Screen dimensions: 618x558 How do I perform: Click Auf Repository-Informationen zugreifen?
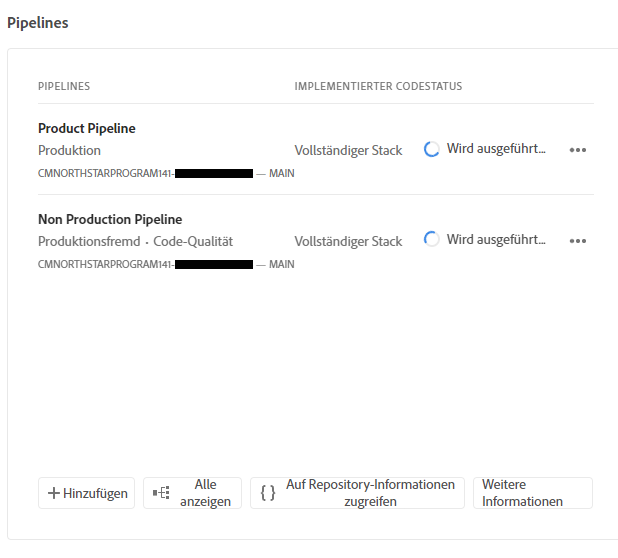(x=357, y=493)
